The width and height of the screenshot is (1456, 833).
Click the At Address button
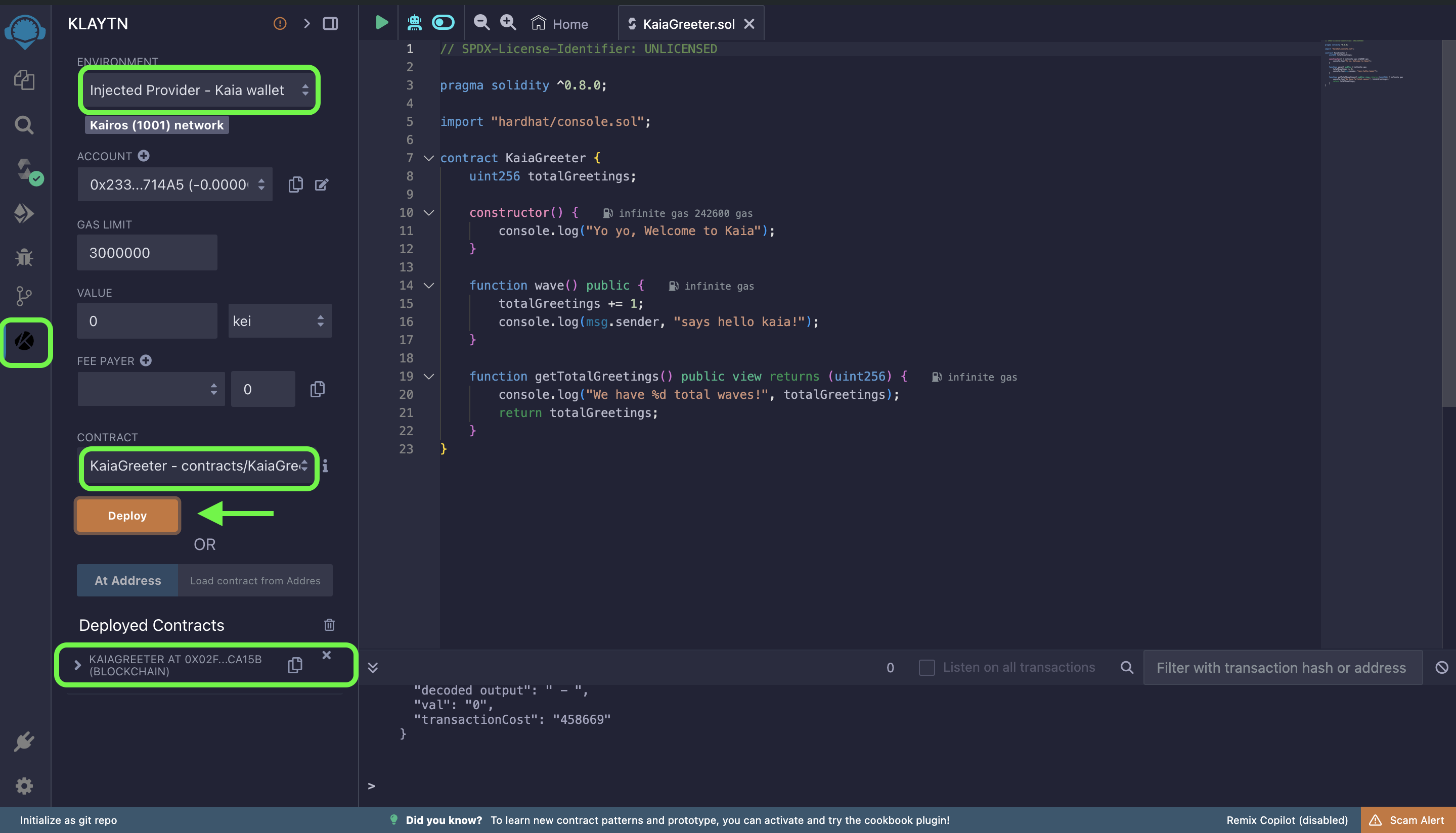pyautogui.click(x=127, y=581)
